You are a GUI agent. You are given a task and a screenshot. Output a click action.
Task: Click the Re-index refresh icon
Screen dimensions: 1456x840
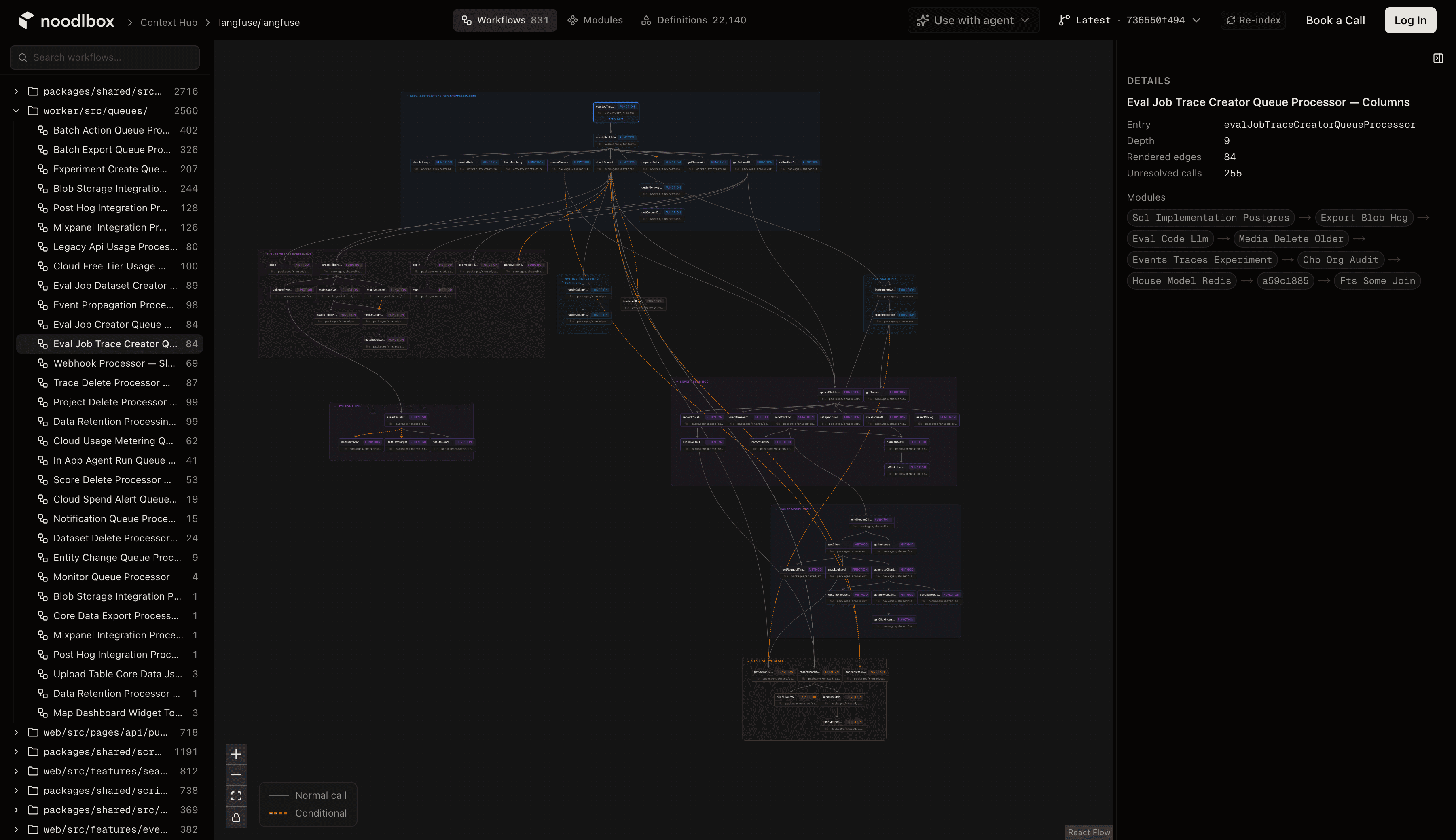pos(1231,20)
